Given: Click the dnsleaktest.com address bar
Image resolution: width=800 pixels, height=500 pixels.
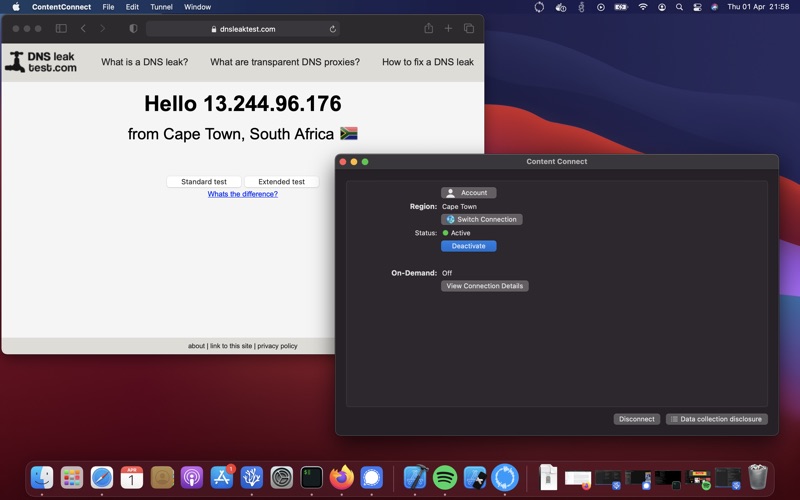Looking at the screenshot, I should tap(243, 29).
